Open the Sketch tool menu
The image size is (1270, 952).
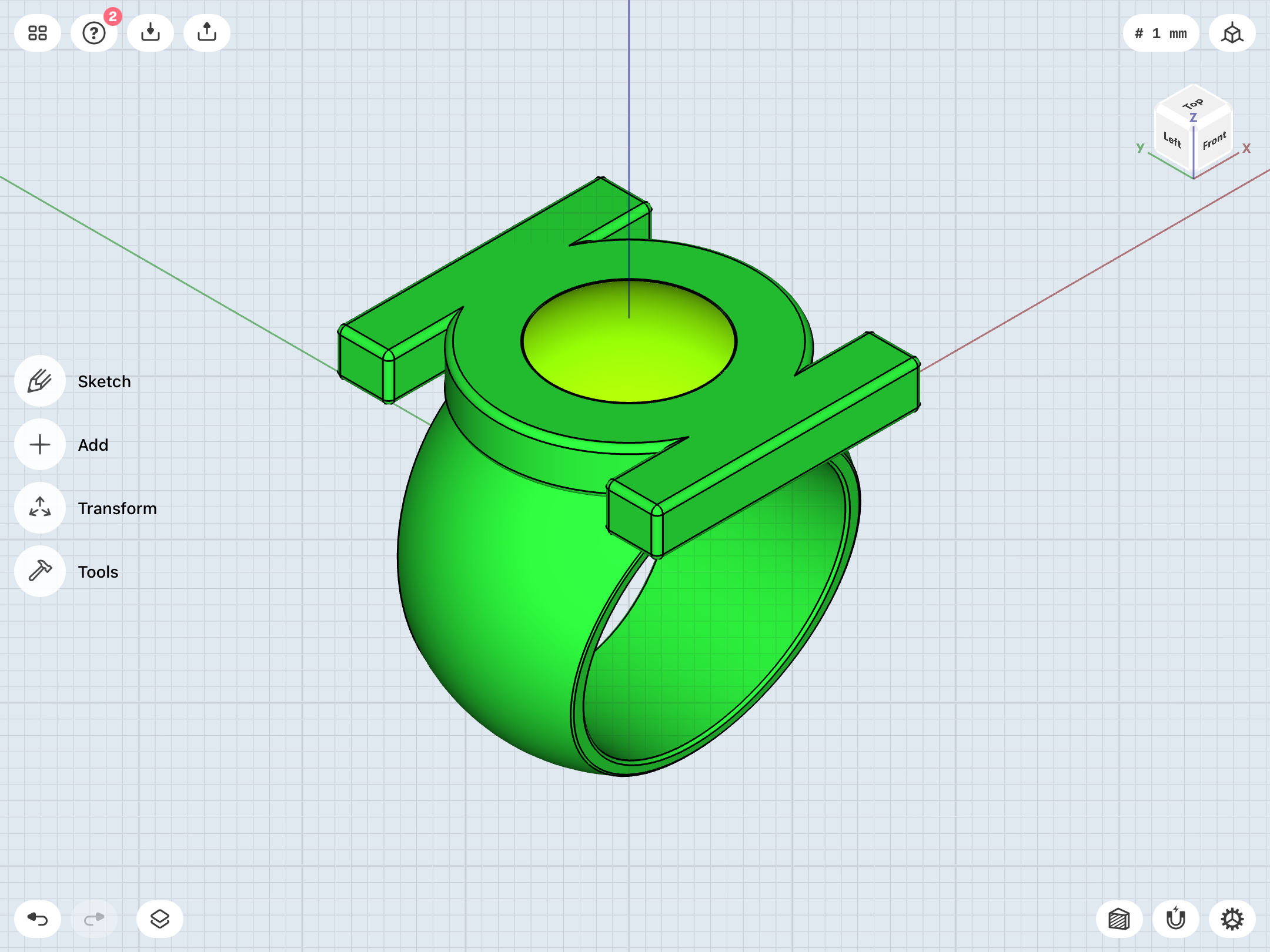40,381
